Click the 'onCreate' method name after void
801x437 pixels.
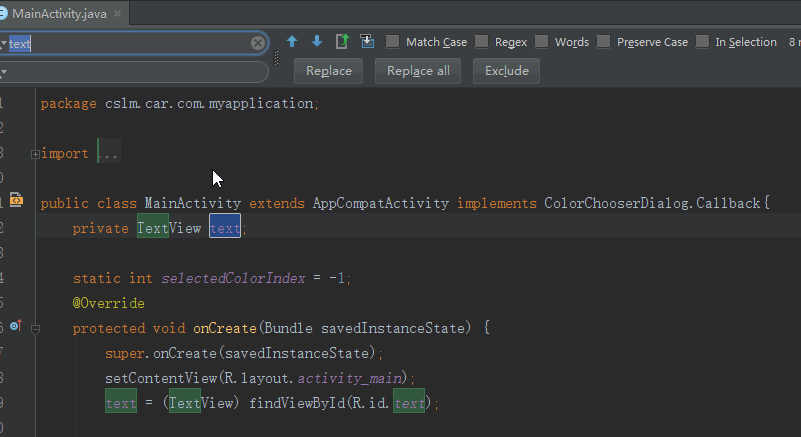click(x=225, y=328)
